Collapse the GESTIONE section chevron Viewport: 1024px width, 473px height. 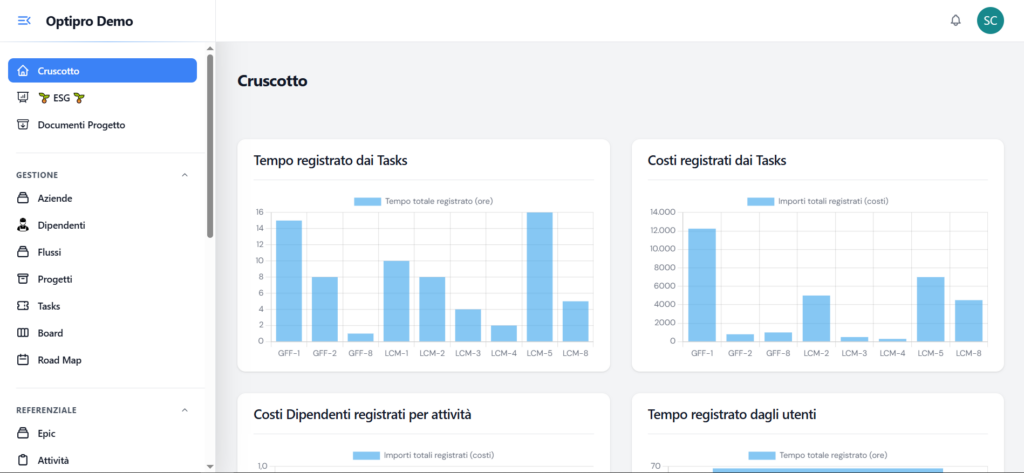184,175
